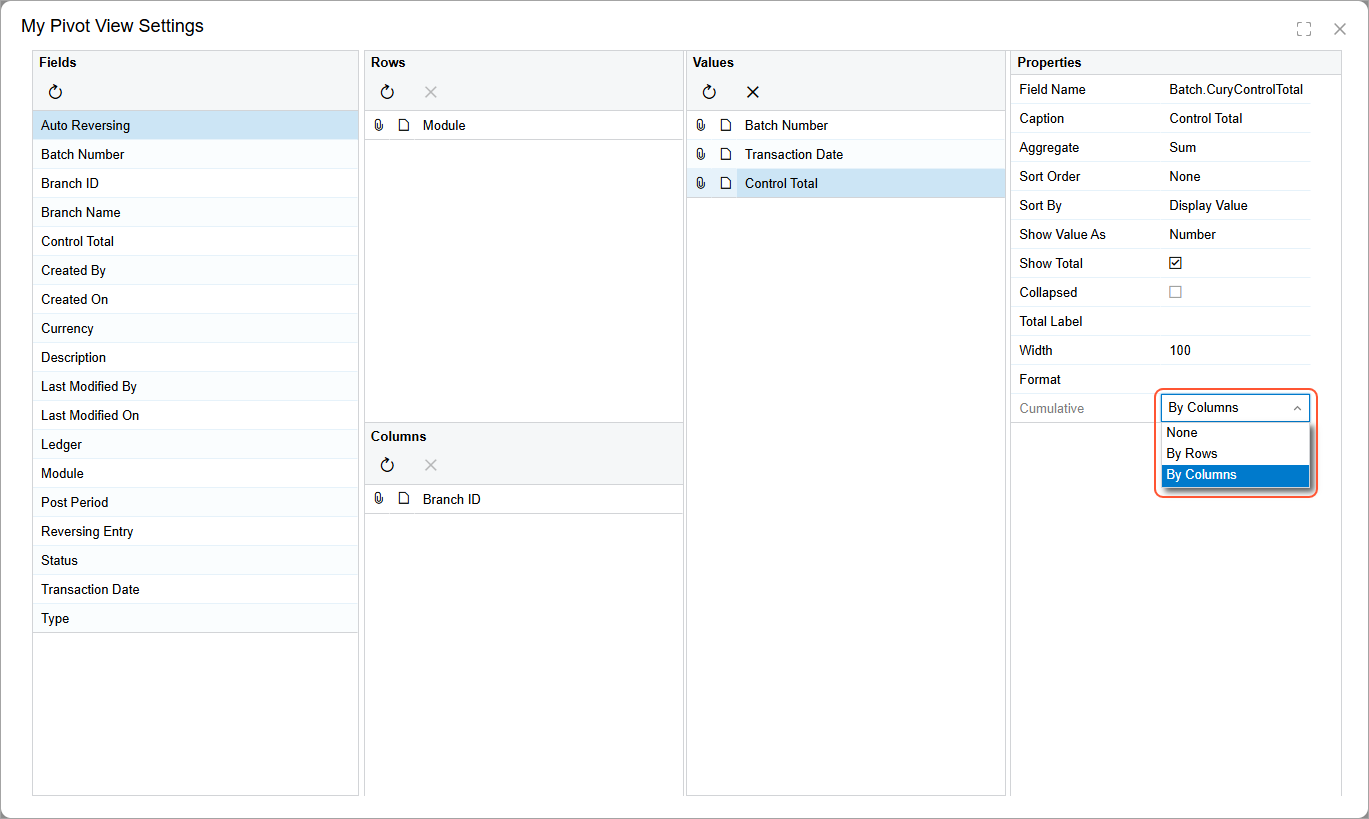Select Module in Rows panel

click(549, 125)
